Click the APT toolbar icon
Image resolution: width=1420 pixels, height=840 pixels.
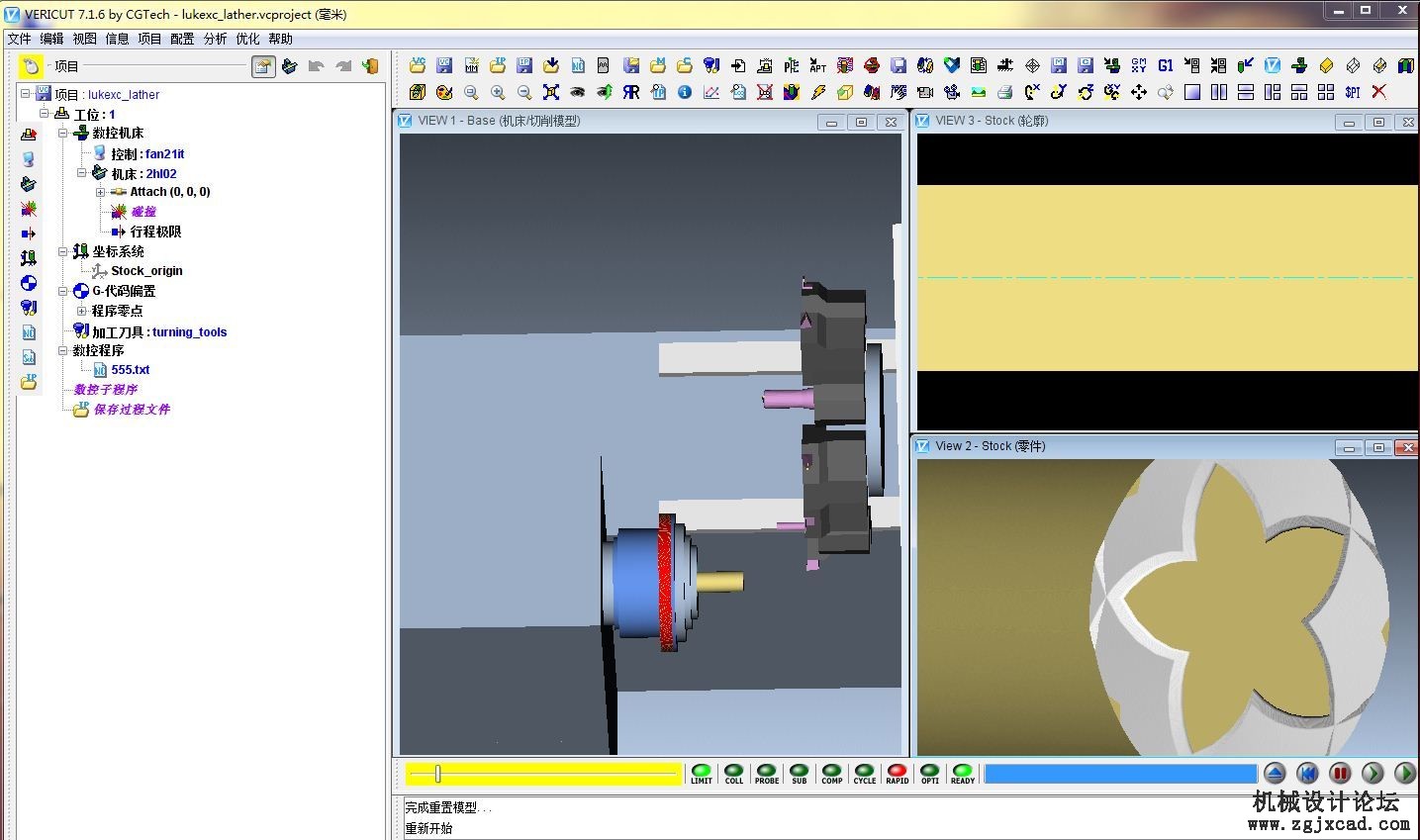tap(817, 65)
